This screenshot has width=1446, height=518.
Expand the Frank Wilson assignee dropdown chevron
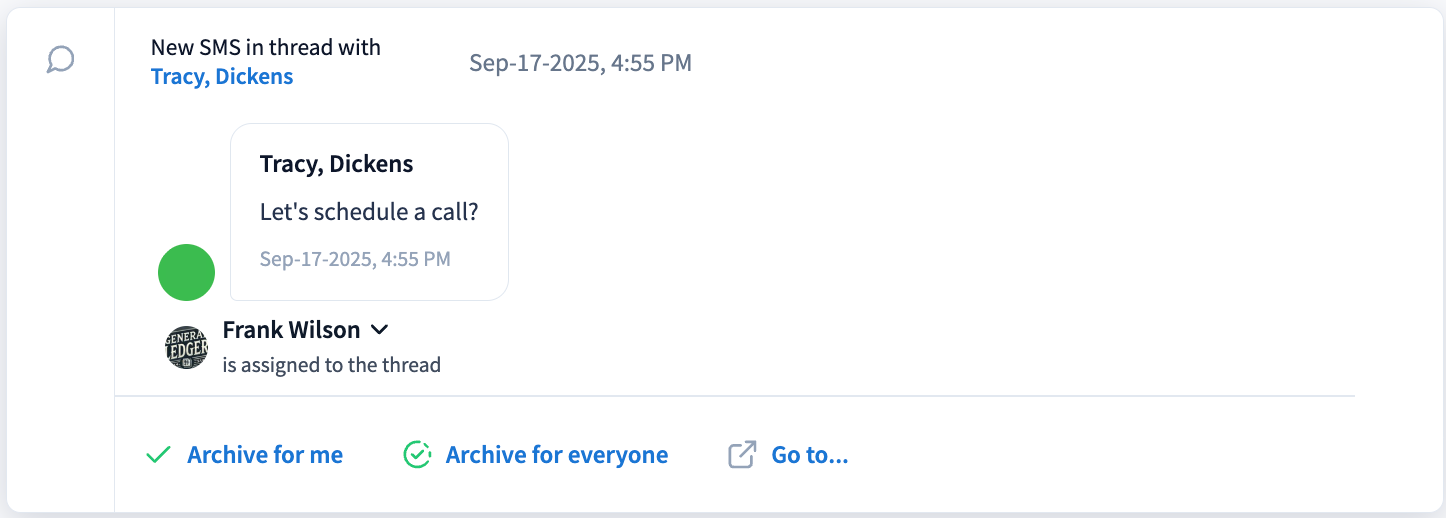pyautogui.click(x=379, y=329)
